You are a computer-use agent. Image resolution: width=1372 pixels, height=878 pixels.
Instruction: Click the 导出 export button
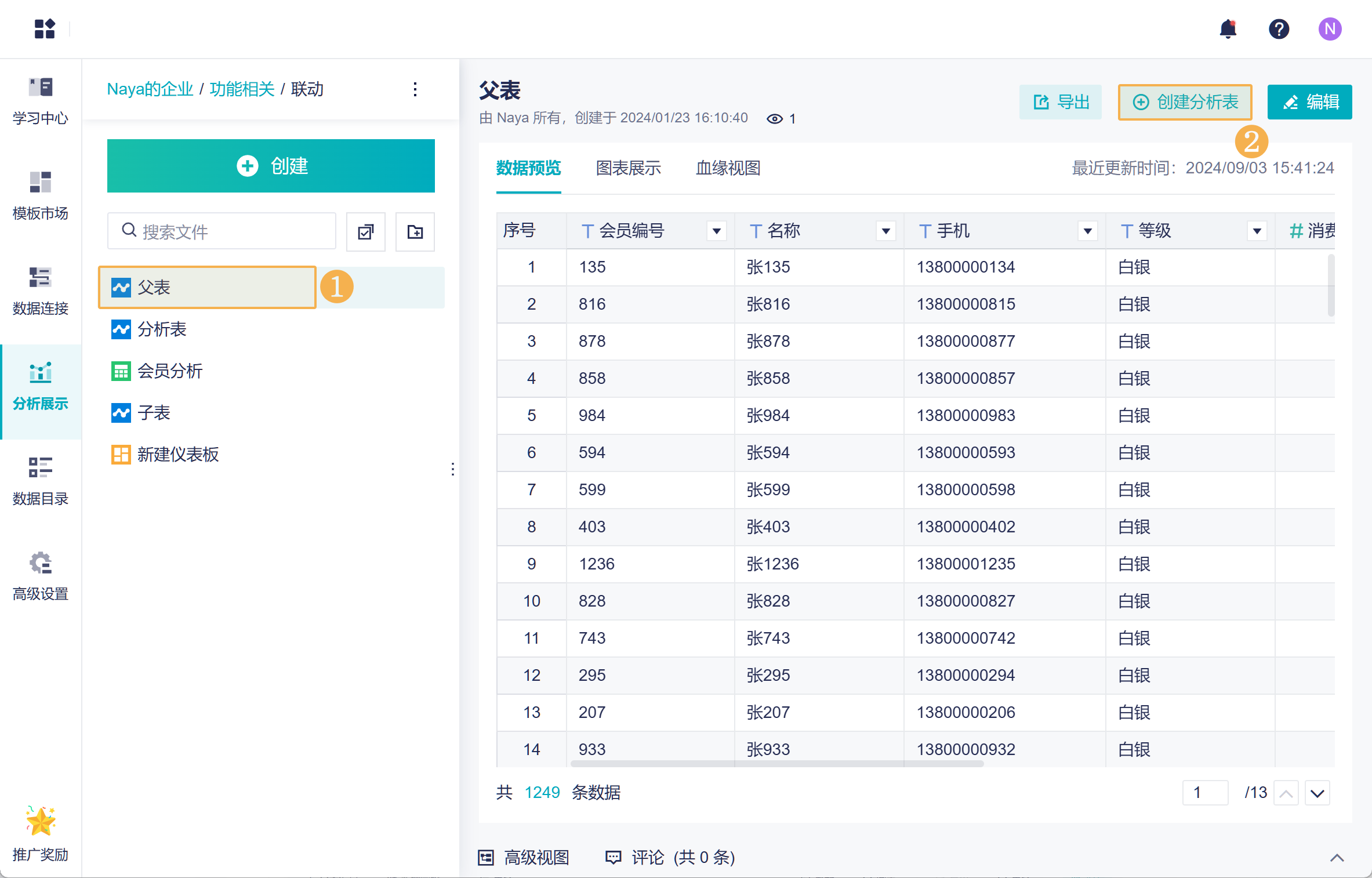point(1061,103)
